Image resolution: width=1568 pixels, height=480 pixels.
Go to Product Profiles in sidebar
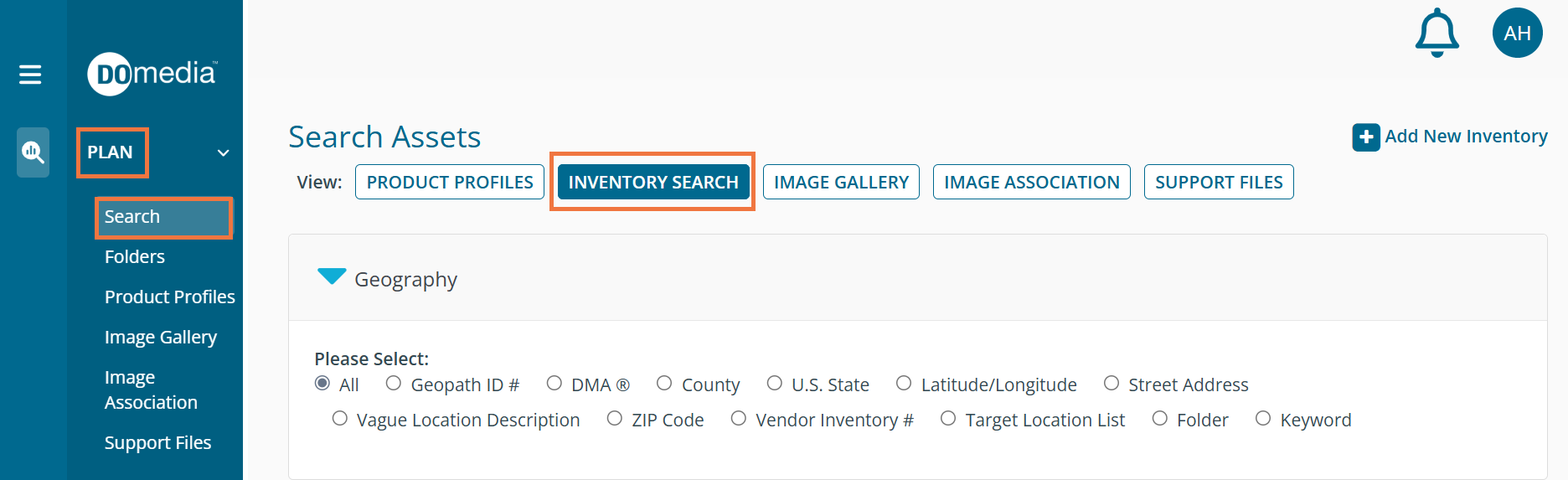(x=169, y=297)
